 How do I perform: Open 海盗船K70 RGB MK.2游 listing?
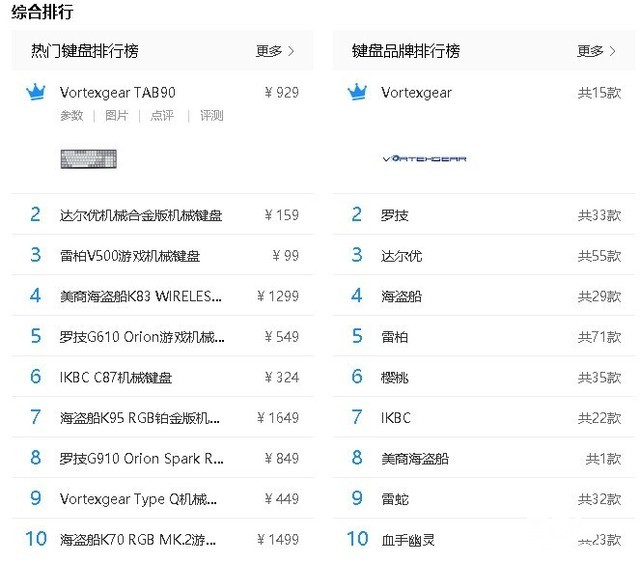point(138,540)
